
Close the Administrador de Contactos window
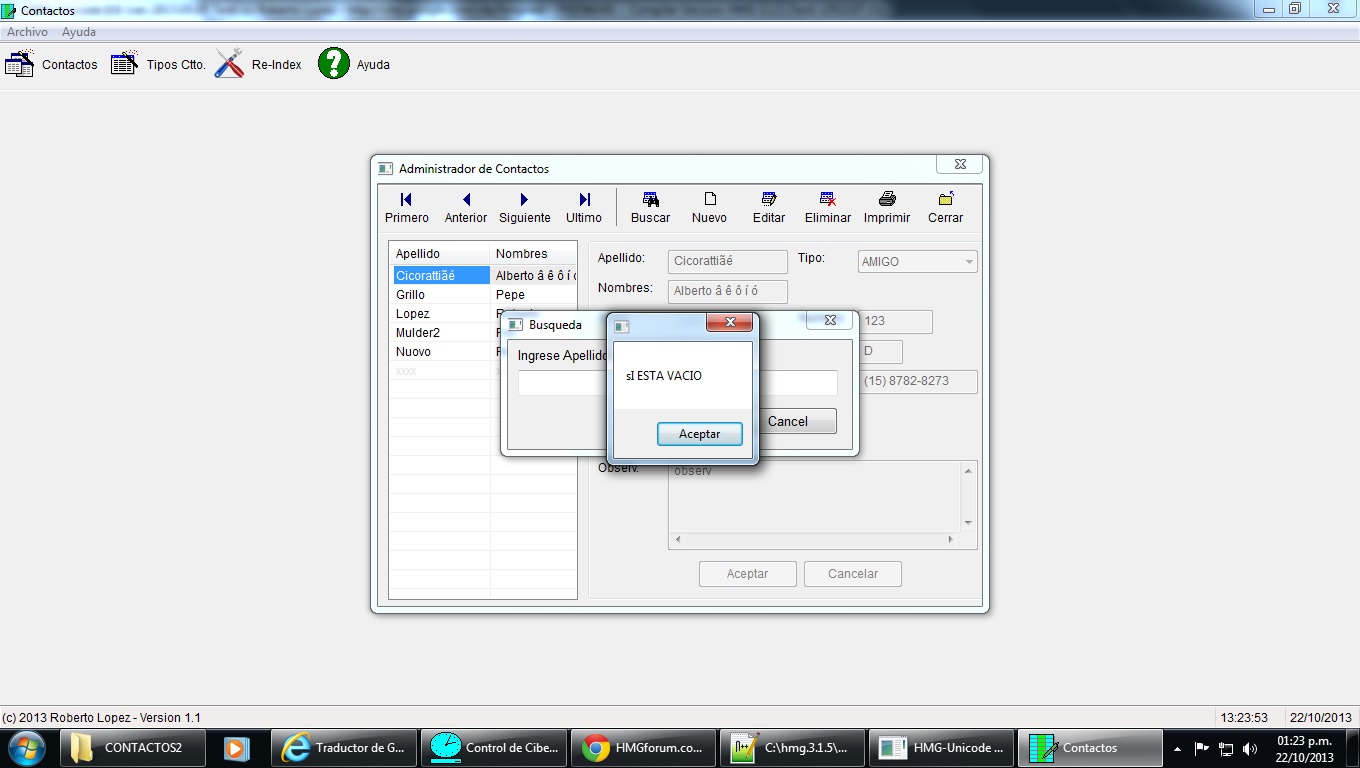click(x=960, y=163)
